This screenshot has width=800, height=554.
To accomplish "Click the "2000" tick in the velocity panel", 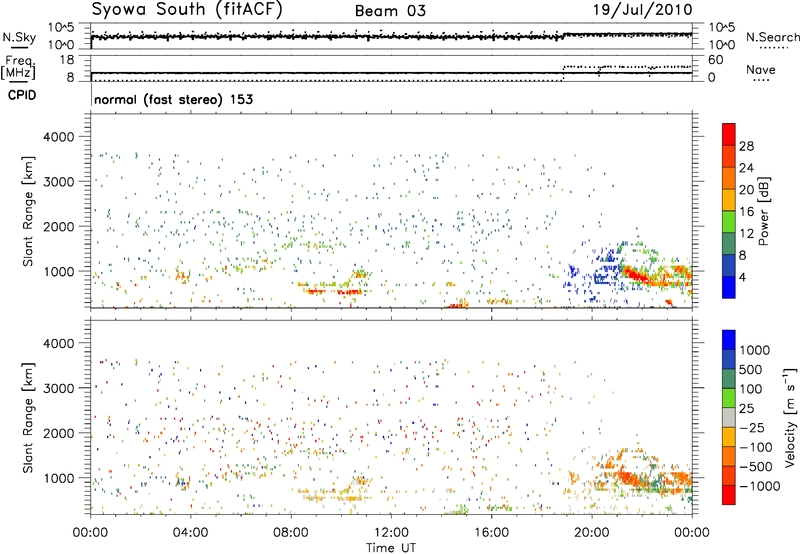I will coord(58,433).
